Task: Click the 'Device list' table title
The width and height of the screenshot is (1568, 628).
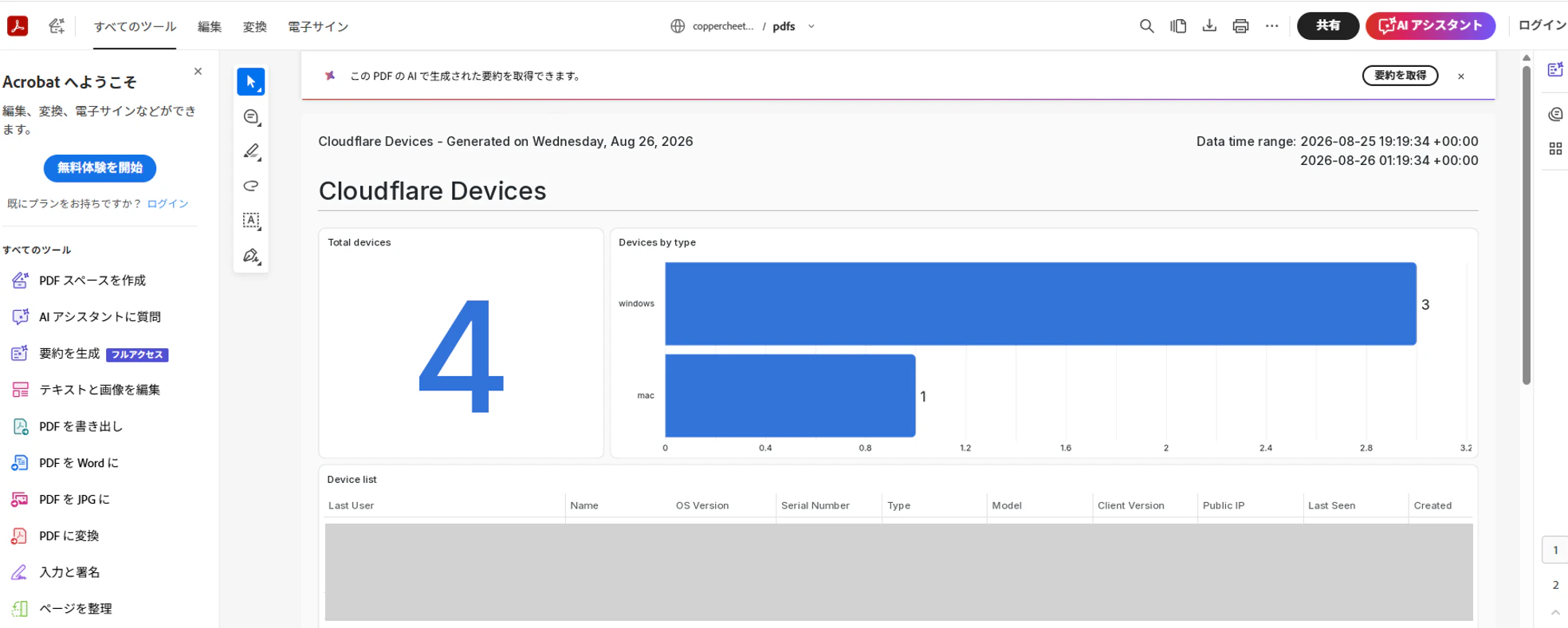Action: [352, 480]
